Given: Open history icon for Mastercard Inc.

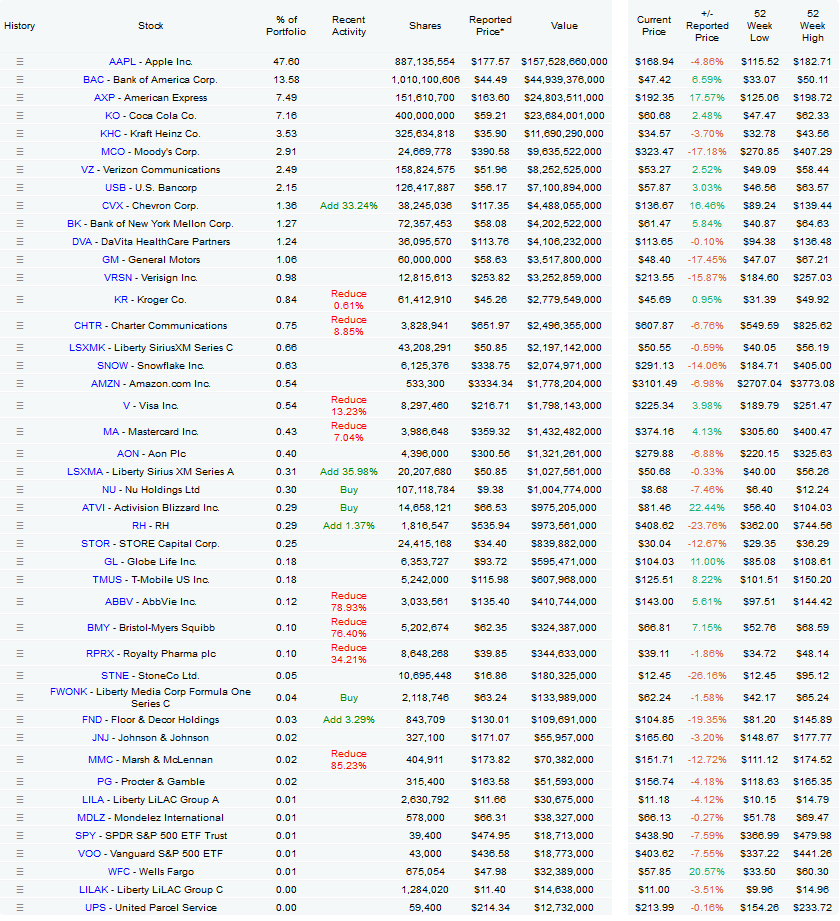Looking at the screenshot, I should click(x=19, y=432).
